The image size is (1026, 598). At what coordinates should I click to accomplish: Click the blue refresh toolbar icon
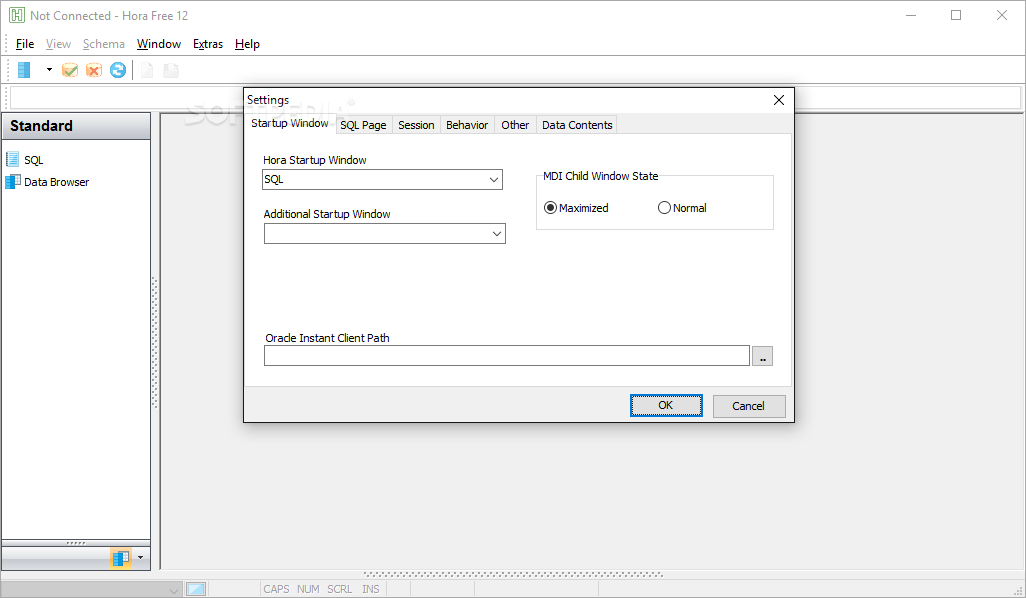[118, 70]
